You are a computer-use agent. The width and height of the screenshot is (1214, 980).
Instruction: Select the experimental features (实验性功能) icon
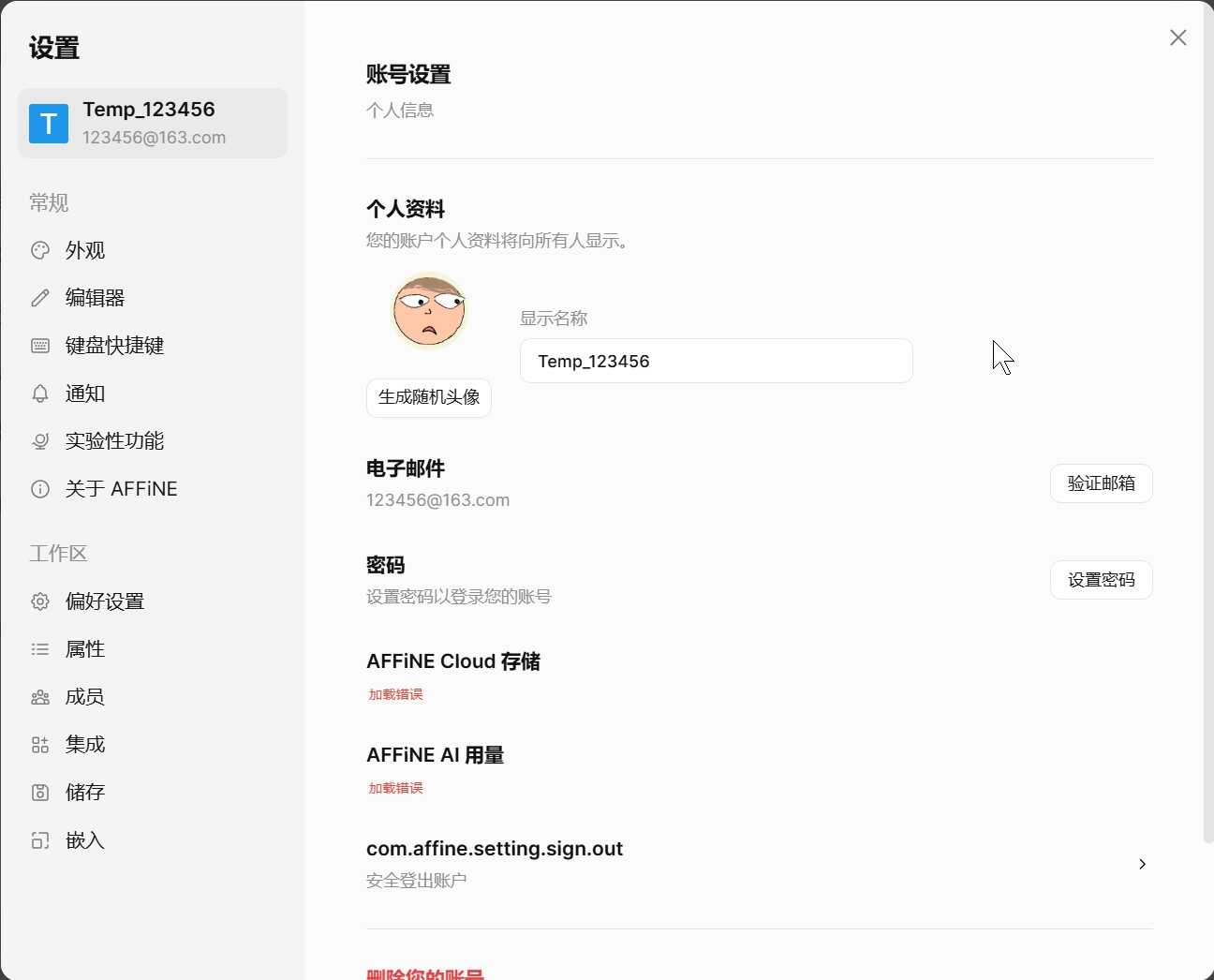(x=39, y=440)
